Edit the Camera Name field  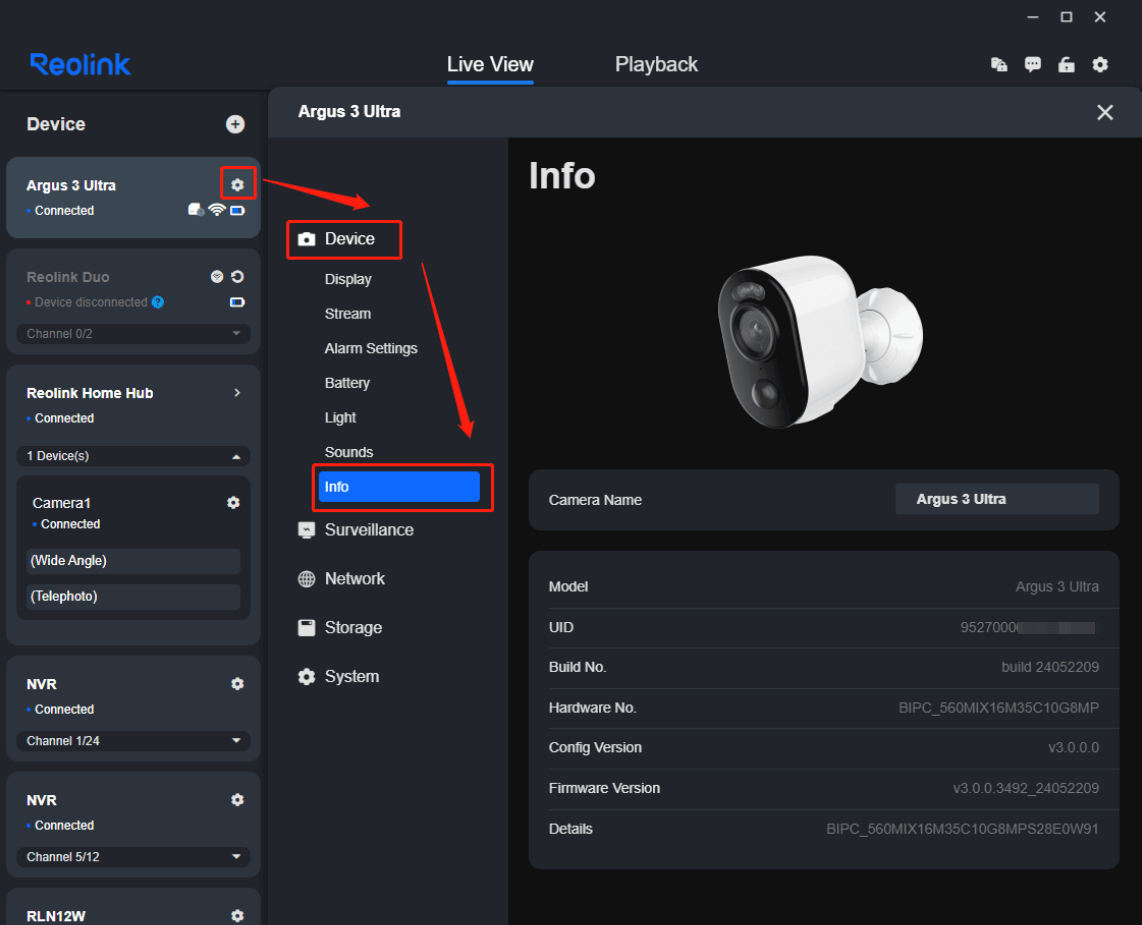point(996,500)
